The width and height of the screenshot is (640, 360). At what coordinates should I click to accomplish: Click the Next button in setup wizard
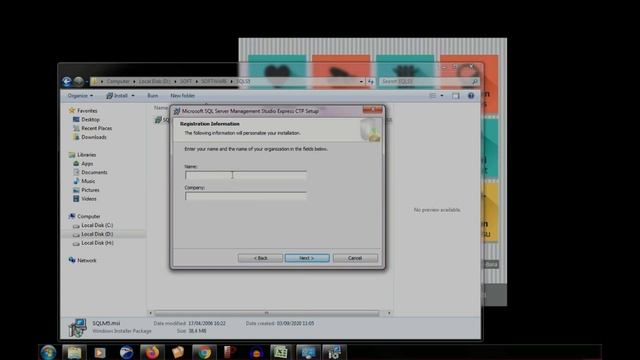307,258
